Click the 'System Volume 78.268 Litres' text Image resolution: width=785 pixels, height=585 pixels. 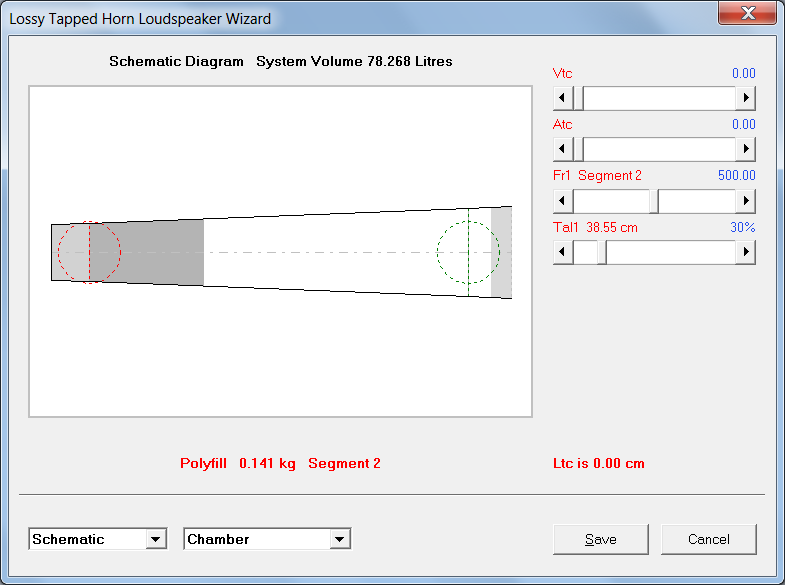(x=354, y=62)
